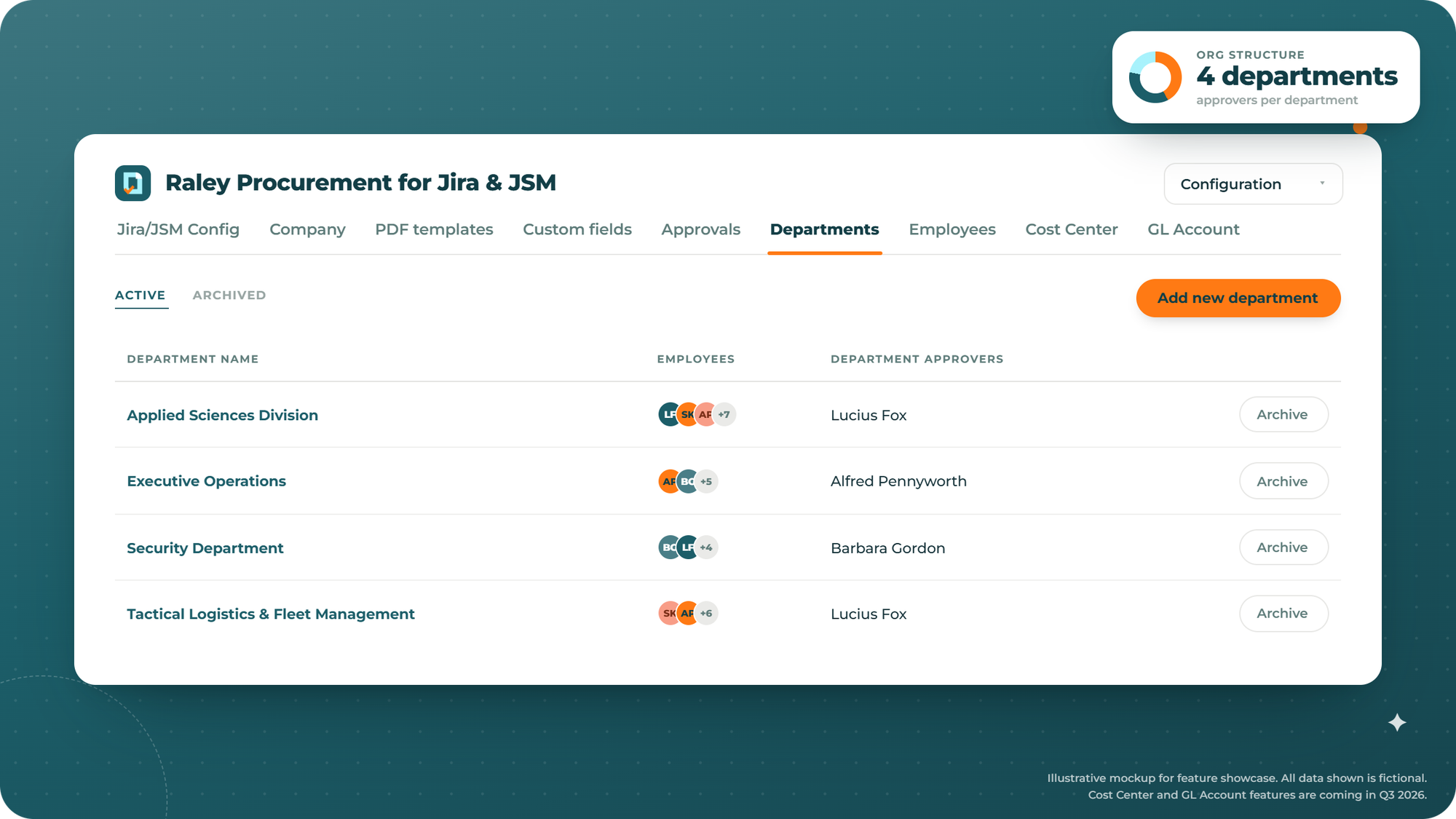Click the DEPARTMENT NAME column header

coord(193,359)
